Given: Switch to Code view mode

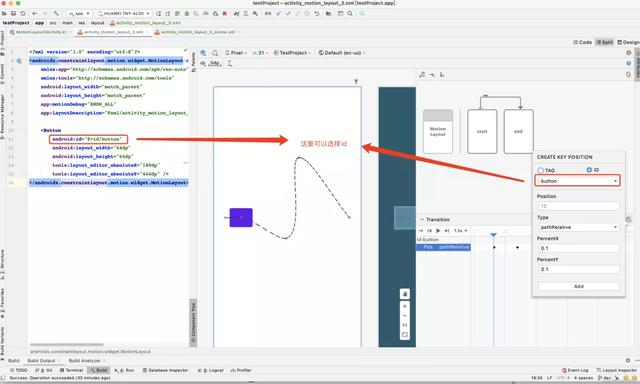Looking at the screenshot, I should 582,42.
